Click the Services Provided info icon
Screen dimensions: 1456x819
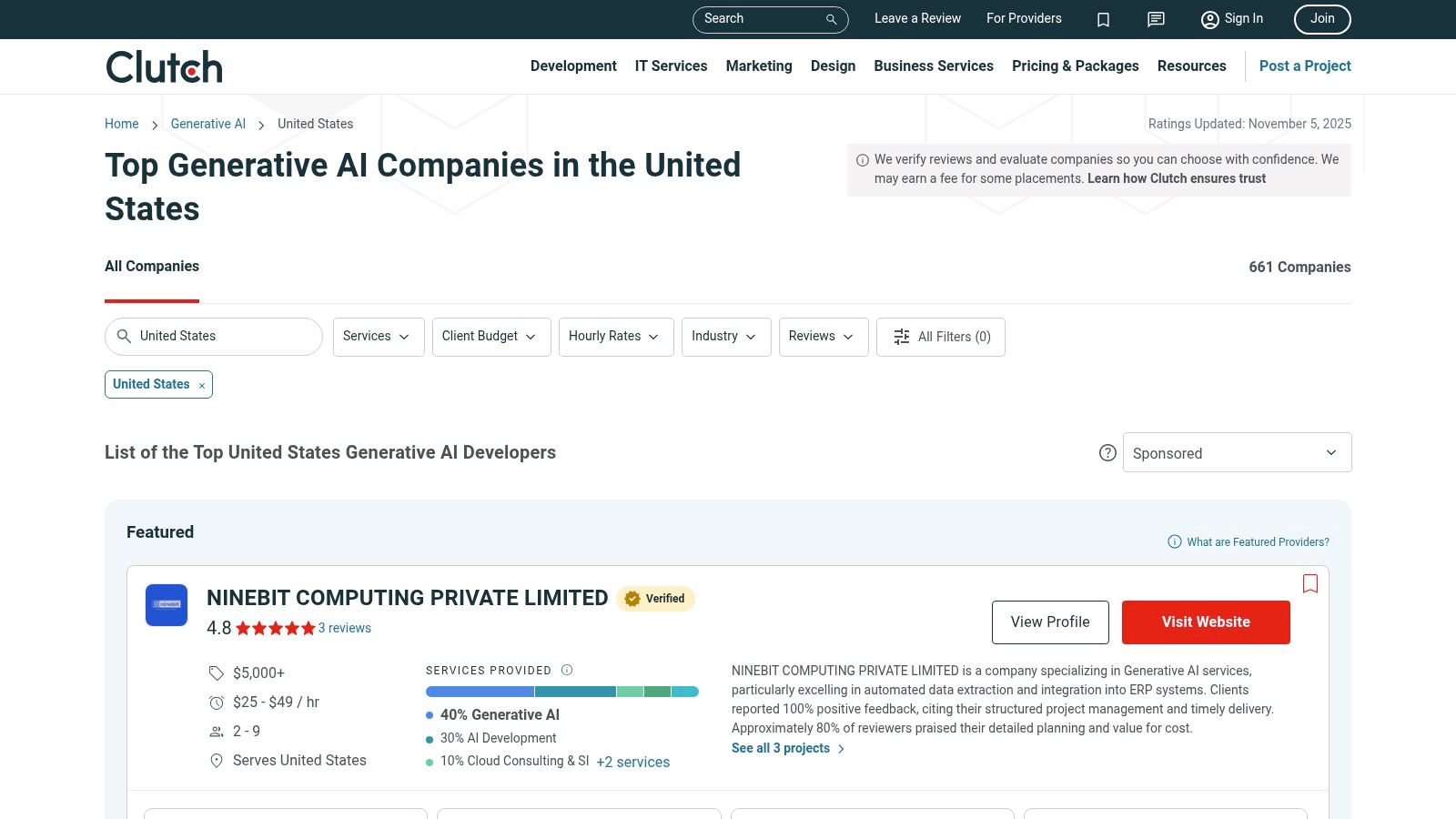point(567,671)
